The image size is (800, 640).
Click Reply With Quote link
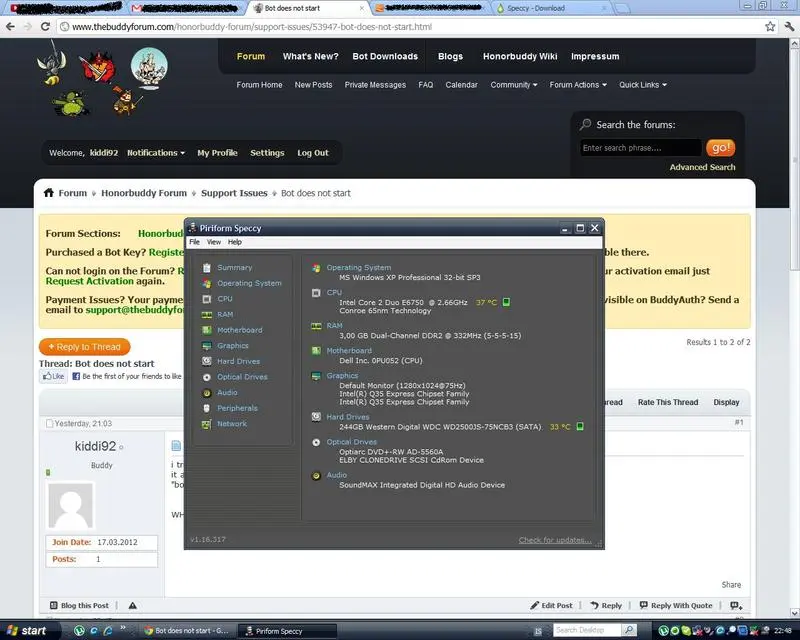coord(676,605)
